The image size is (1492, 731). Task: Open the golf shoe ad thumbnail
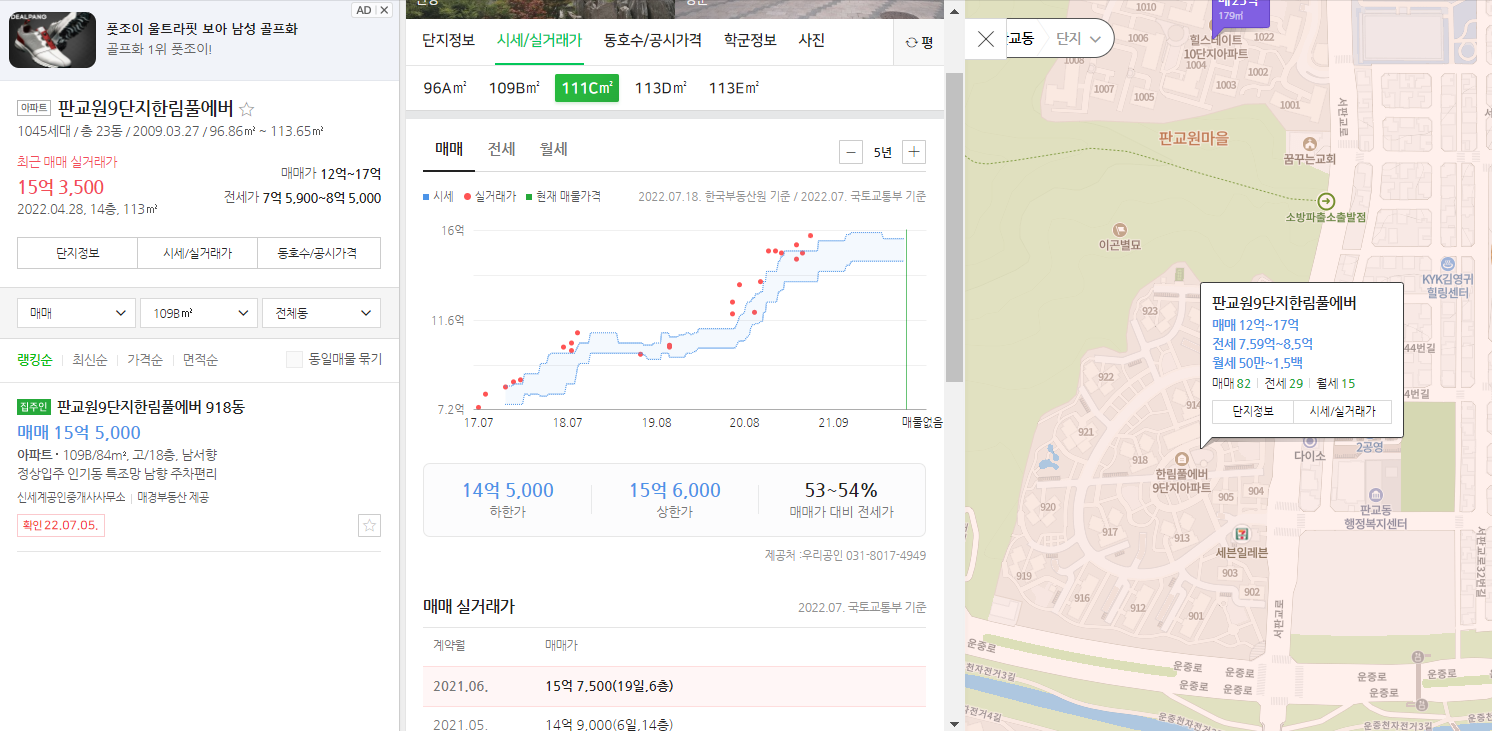coord(52,40)
